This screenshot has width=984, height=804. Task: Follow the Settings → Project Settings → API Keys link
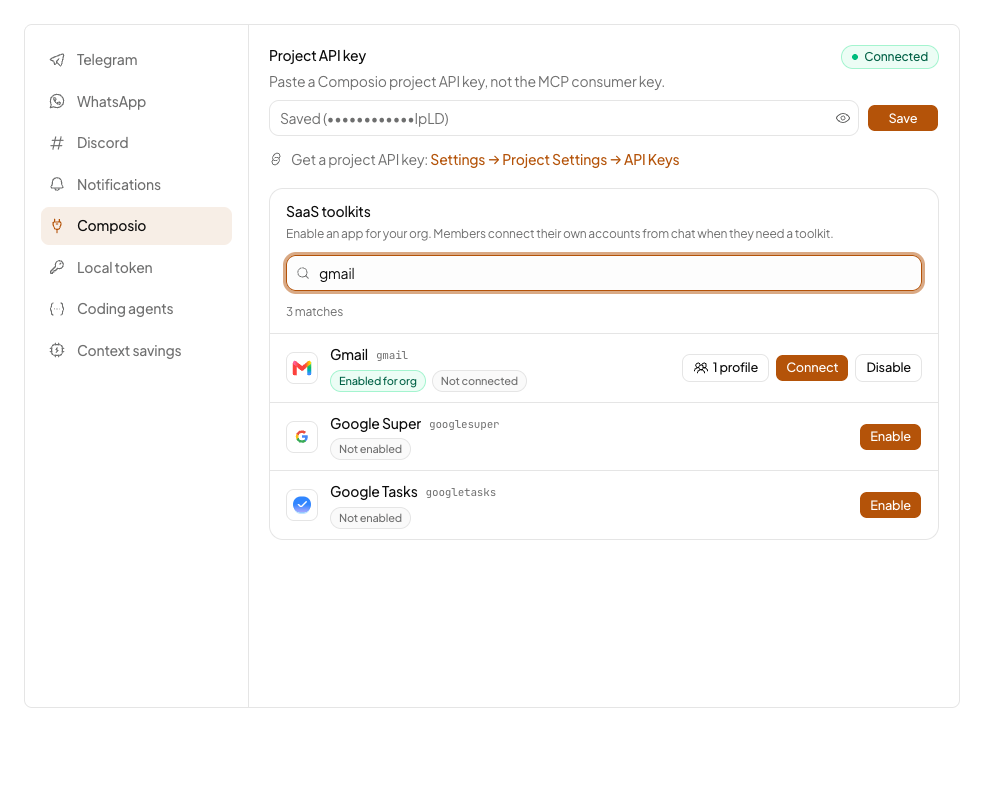pyautogui.click(x=555, y=160)
